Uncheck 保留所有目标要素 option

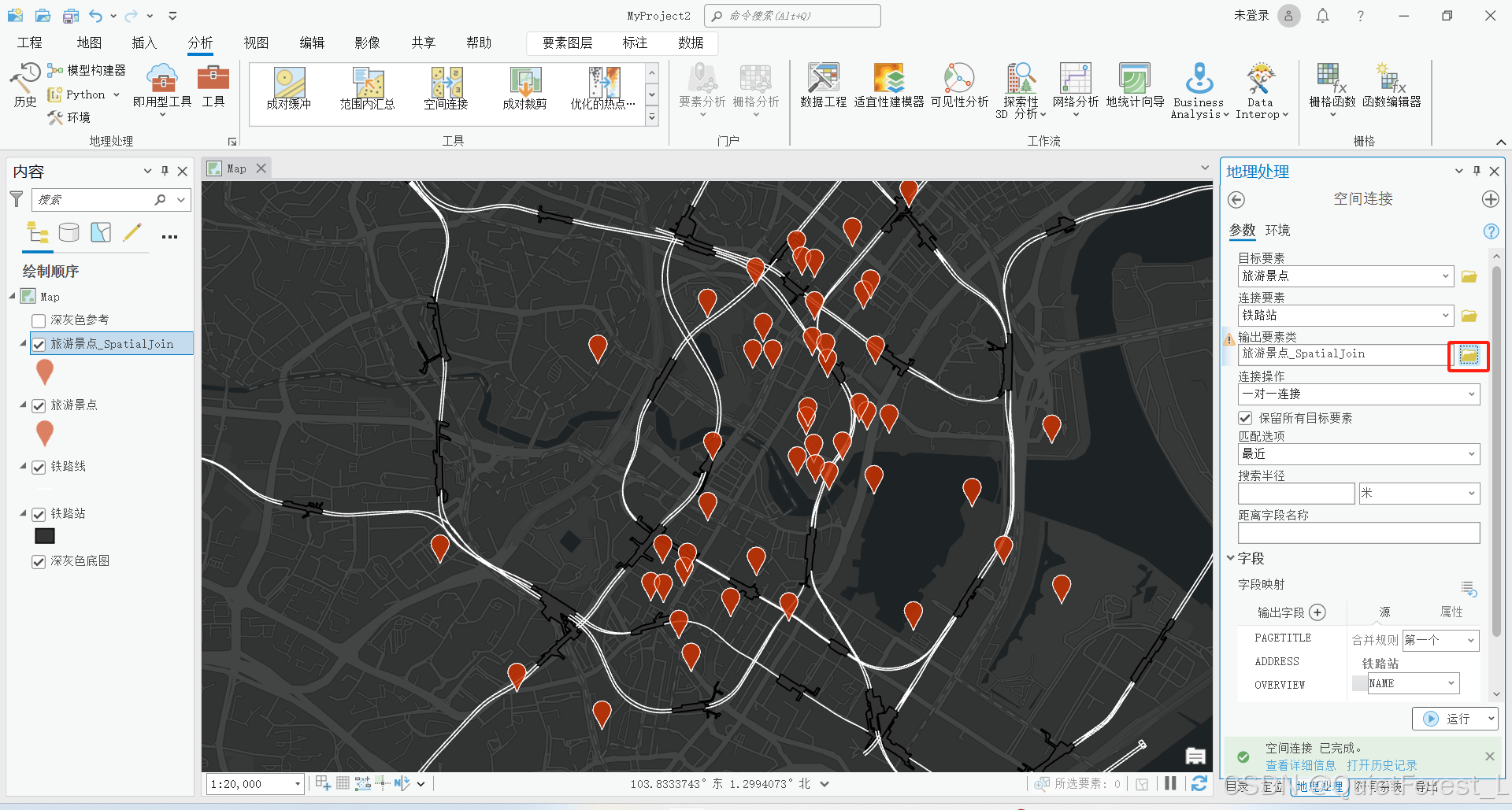1245,418
